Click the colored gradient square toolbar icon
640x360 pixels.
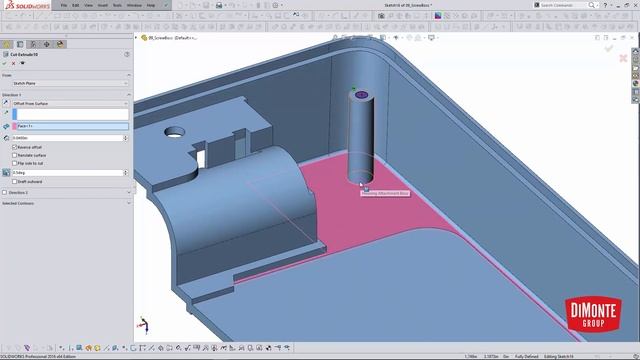click(x=438, y=16)
